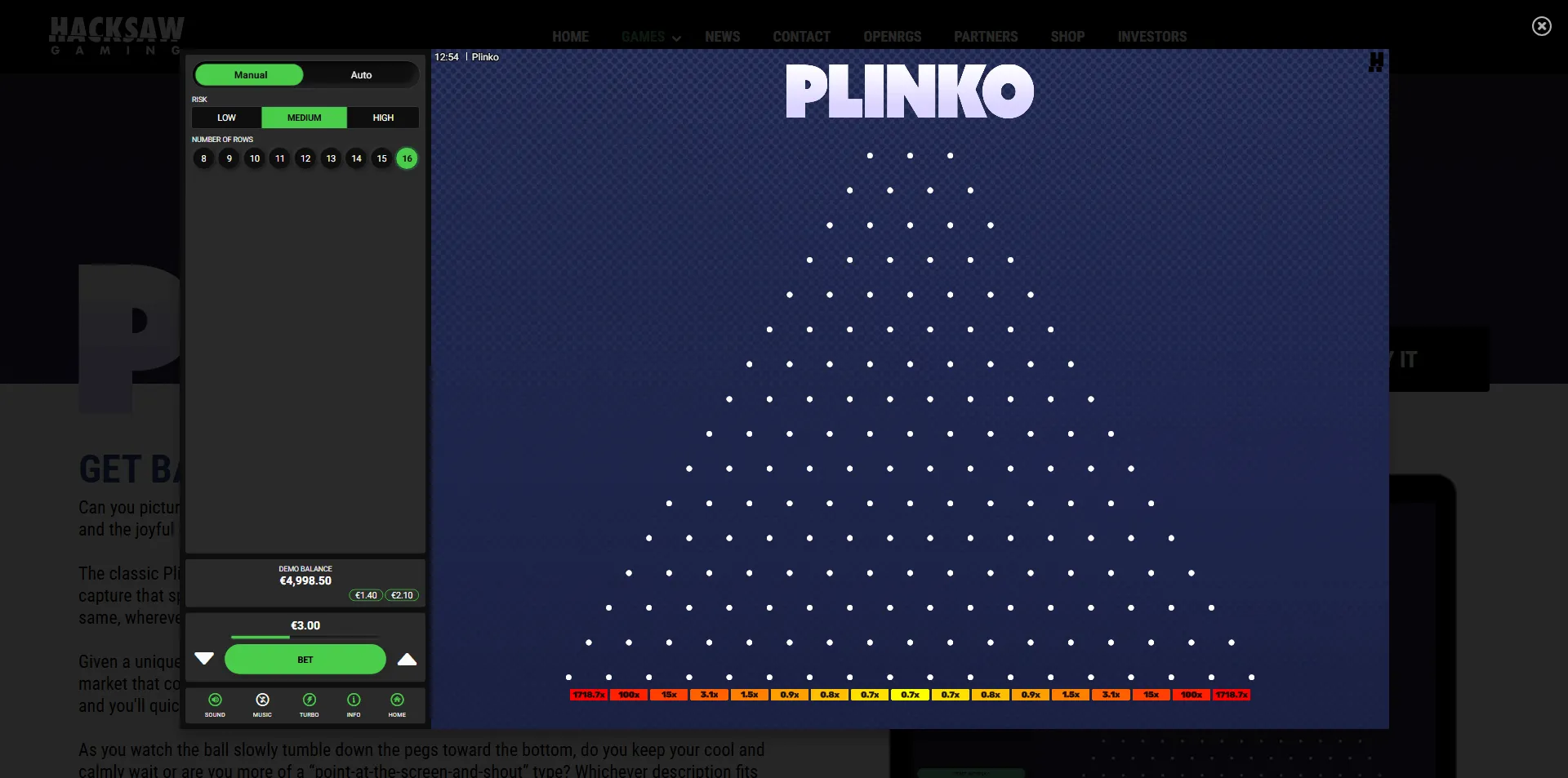Open the game info panel
1568x778 pixels.
(354, 705)
